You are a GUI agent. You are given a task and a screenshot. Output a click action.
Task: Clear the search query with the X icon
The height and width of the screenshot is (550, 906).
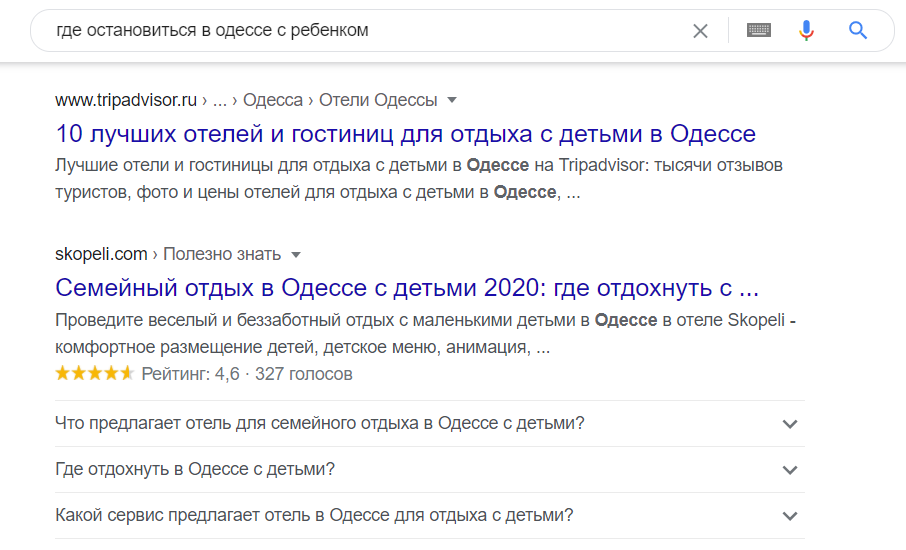(700, 31)
